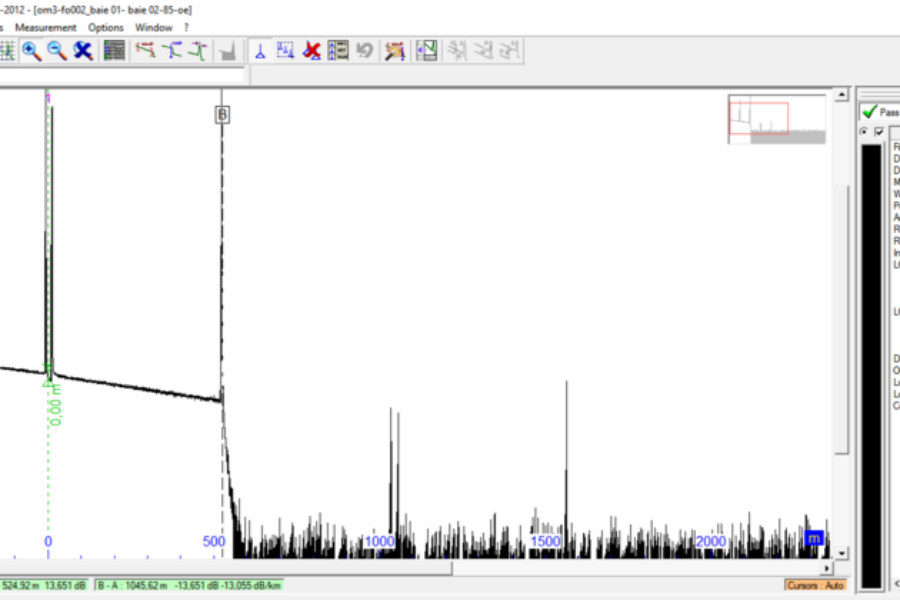Image resolution: width=900 pixels, height=600 pixels.
Task: Click the trace overview thumbnail
Action: tap(777, 119)
